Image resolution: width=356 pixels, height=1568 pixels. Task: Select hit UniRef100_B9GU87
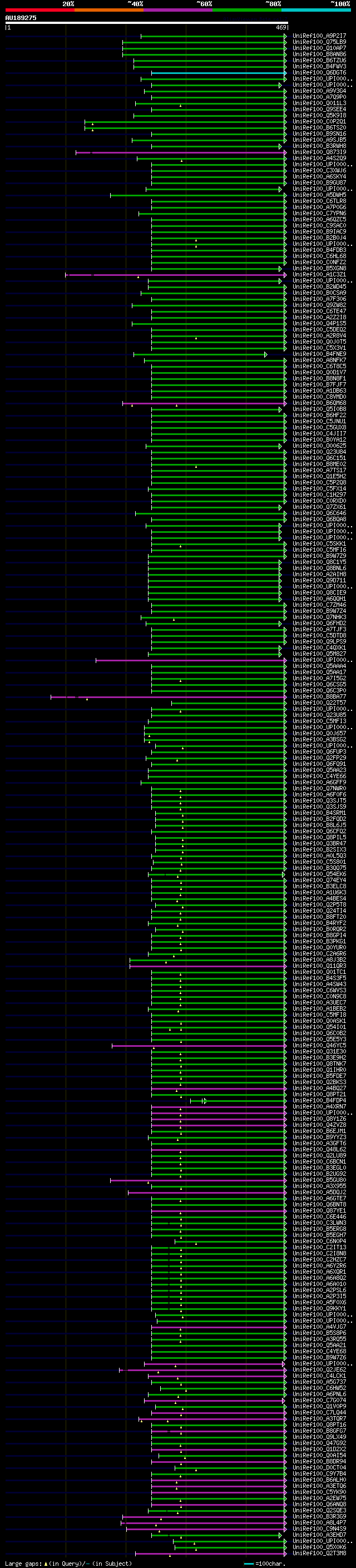pyautogui.click(x=319, y=182)
